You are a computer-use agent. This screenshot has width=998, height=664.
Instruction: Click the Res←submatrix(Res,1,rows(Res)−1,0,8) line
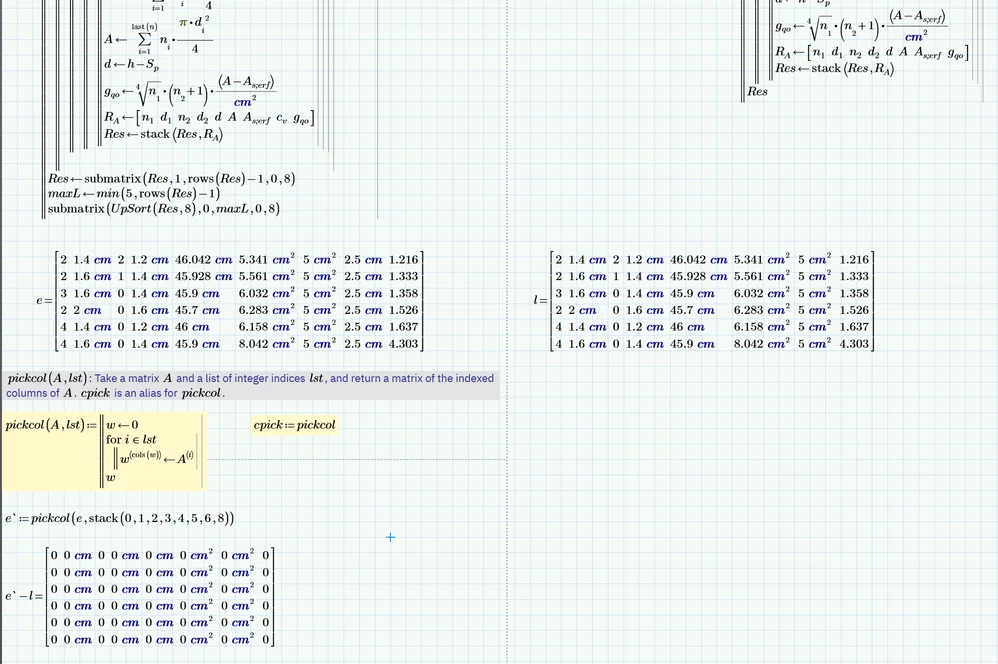click(x=171, y=179)
